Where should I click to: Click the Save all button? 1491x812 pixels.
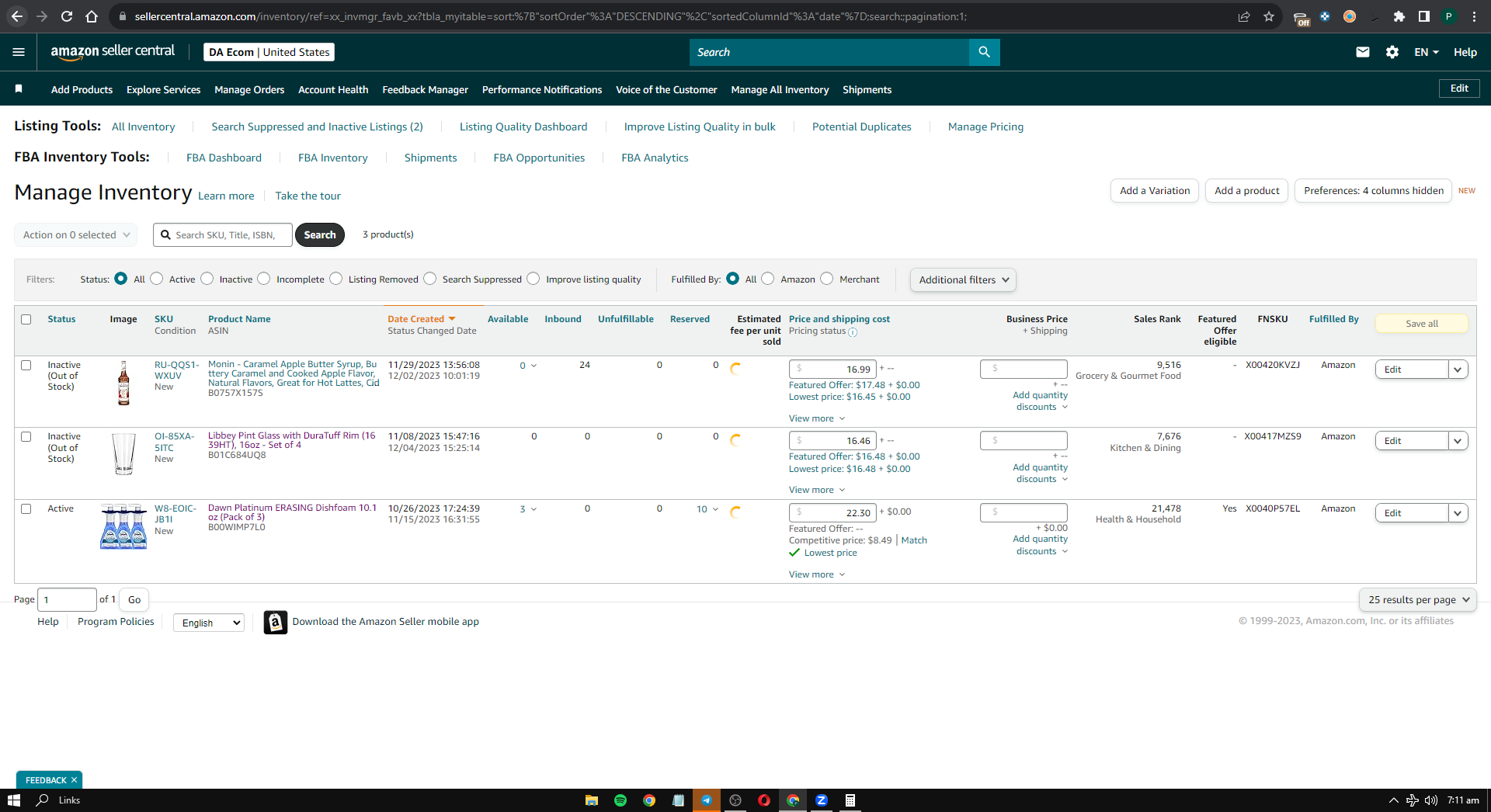(x=1421, y=324)
